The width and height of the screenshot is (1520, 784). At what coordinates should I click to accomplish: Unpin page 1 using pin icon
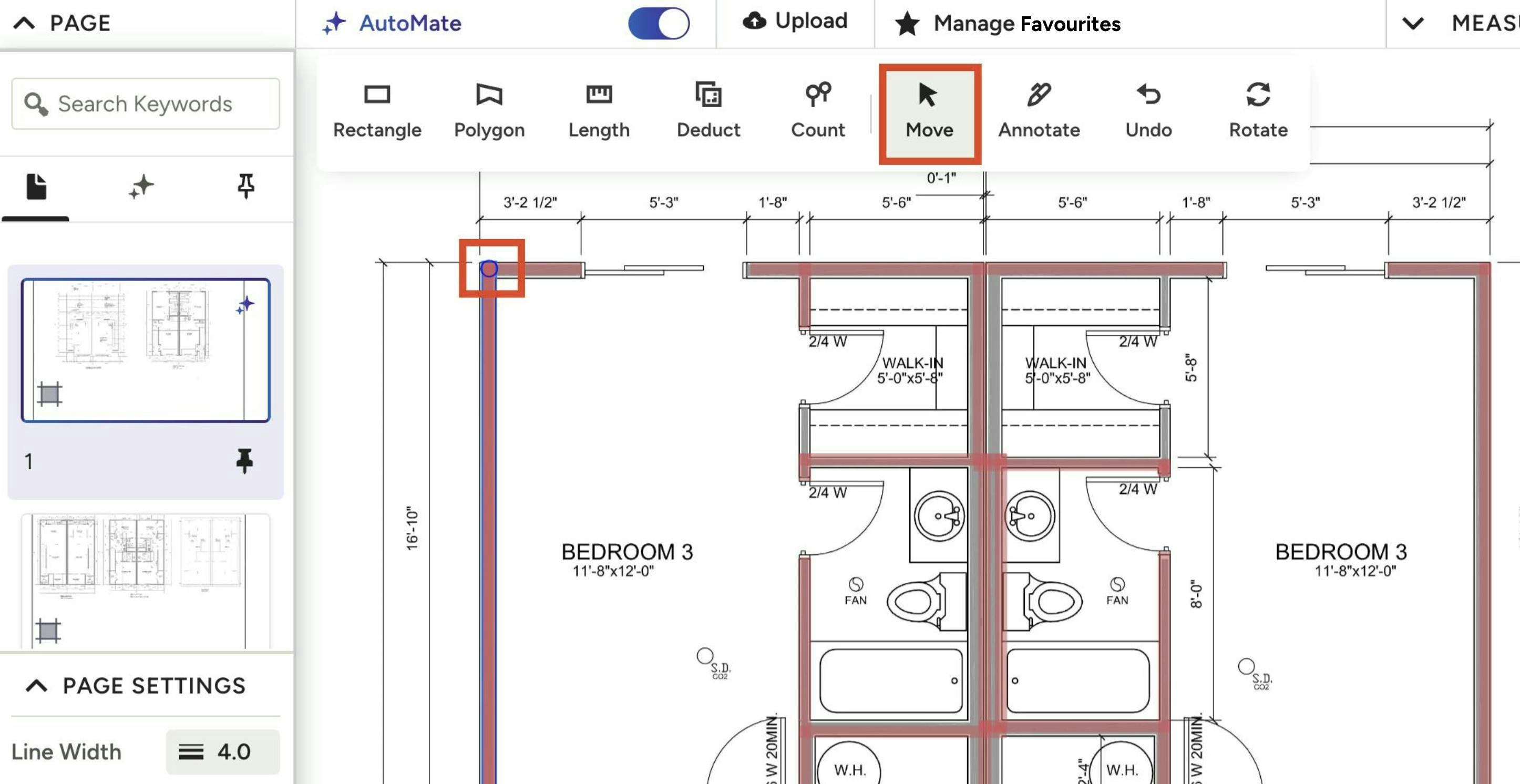point(244,461)
